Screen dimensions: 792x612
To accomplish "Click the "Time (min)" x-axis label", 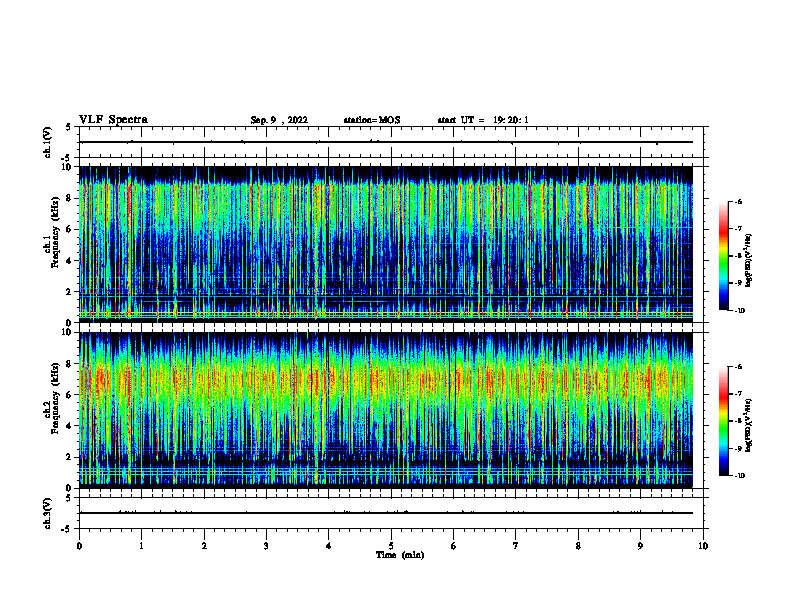I will (x=400, y=555).
